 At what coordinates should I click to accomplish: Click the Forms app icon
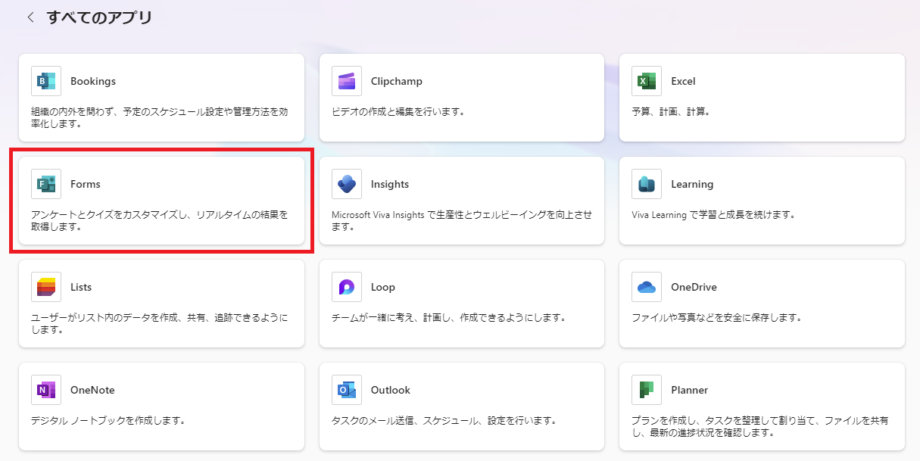(46, 184)
